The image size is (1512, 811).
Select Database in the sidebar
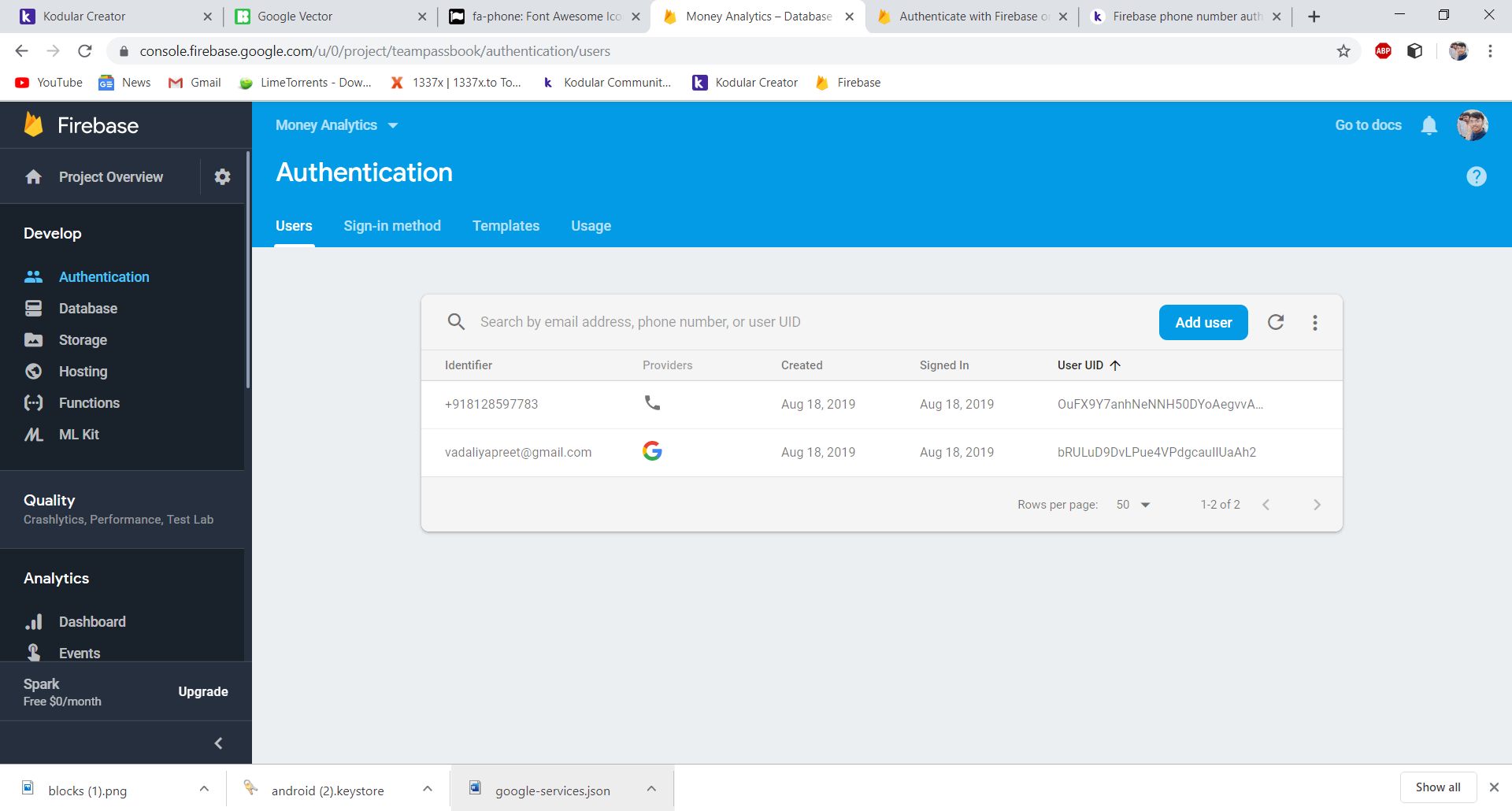87,309
